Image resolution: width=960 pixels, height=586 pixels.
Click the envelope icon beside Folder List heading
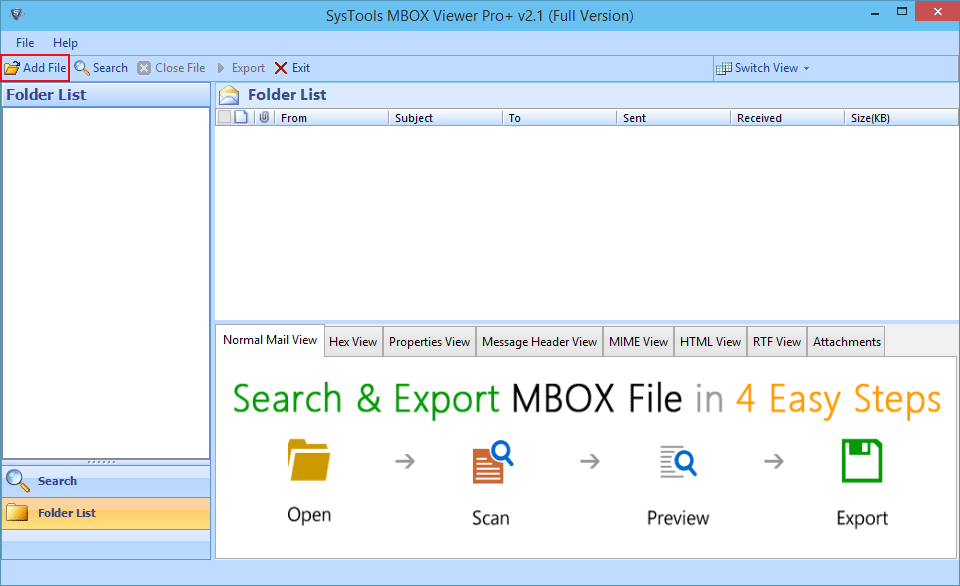click(229, 95)
